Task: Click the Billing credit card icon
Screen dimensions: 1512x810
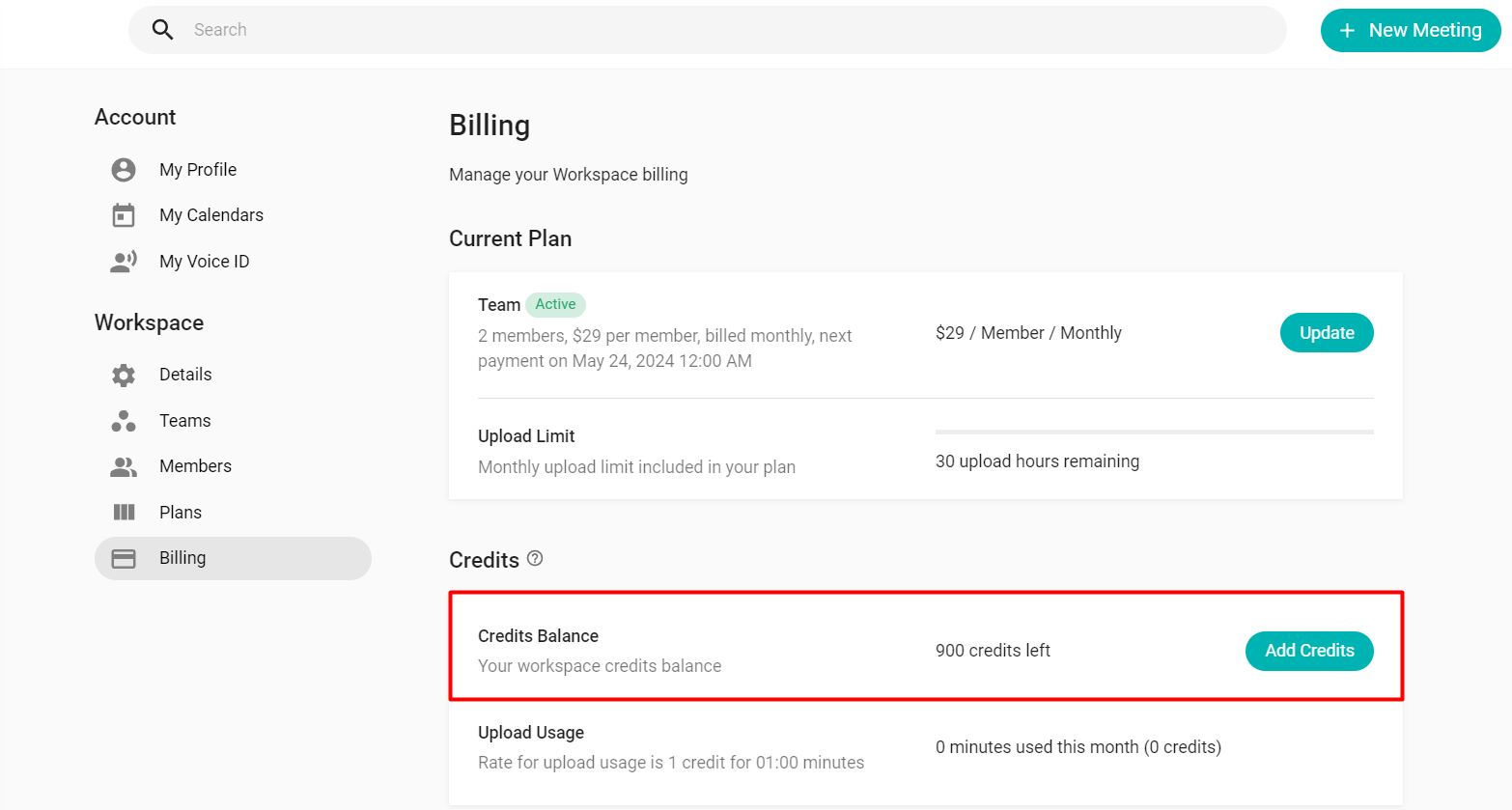Action: [123, 557]
